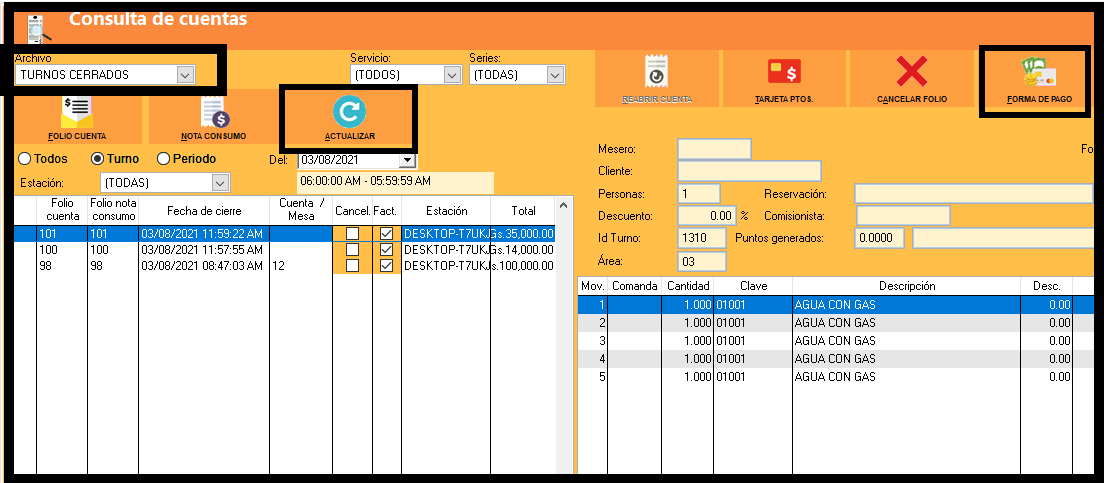Click the Descuento field showing 0.00
The image size is (1104, 483).
click(x=706, y=215)
